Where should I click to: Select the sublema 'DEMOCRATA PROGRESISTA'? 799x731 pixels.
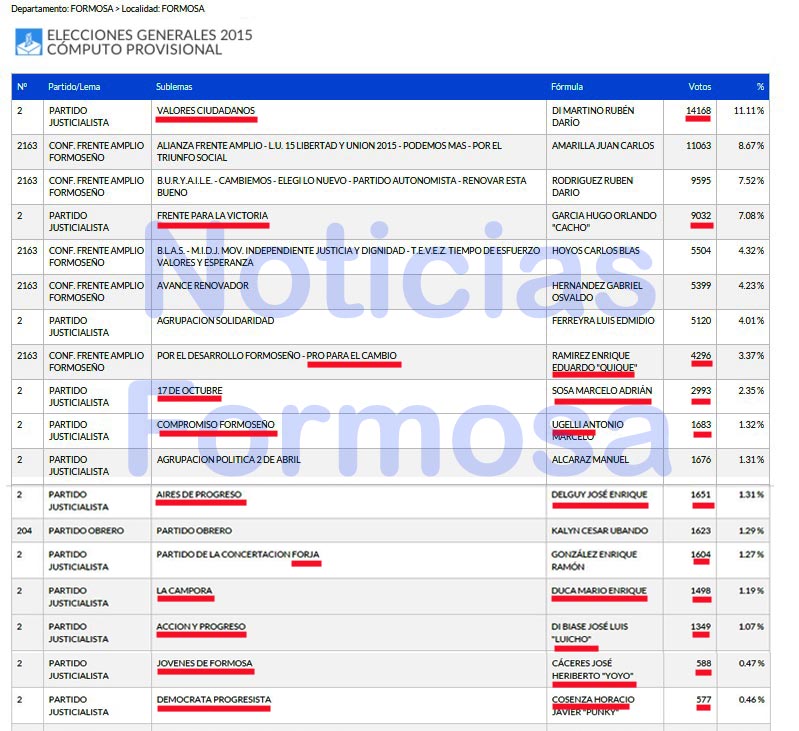[214, 699]
